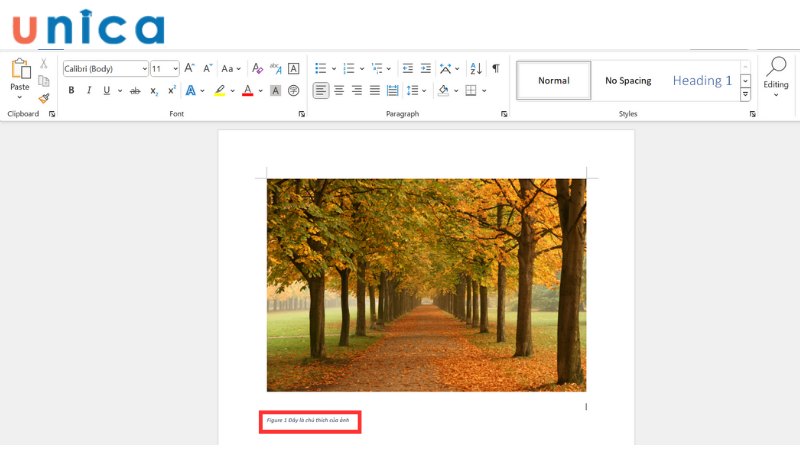
Task: Toggle Italic formatting
Action: pyautogui.click(x=89, y=90)
